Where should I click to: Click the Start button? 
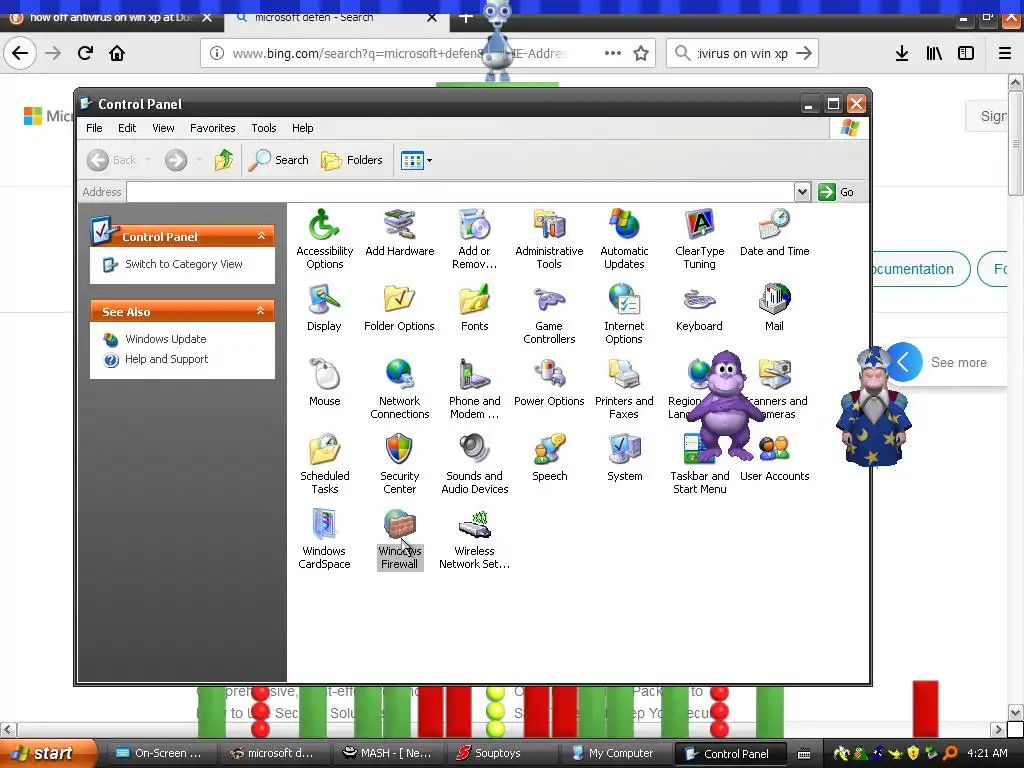coord(49,753)
